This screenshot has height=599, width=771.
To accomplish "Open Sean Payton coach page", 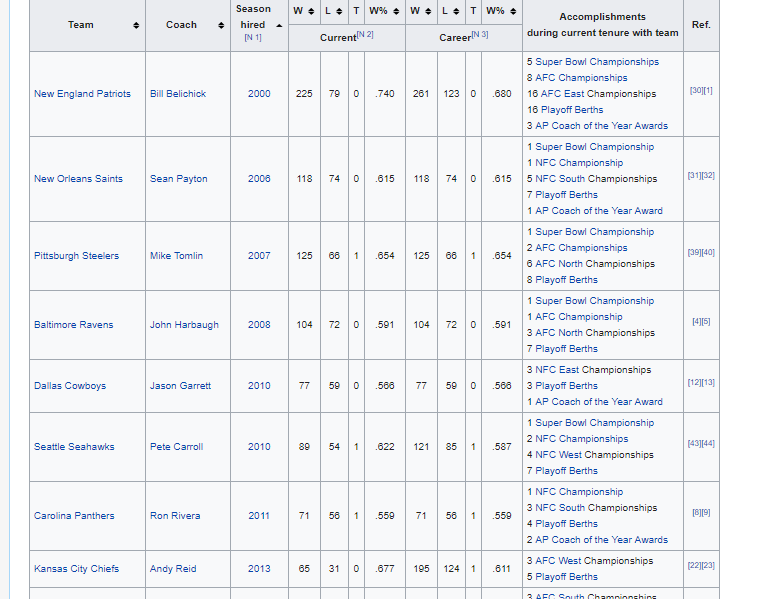I will pyautogui.click(x=178, y=179).
